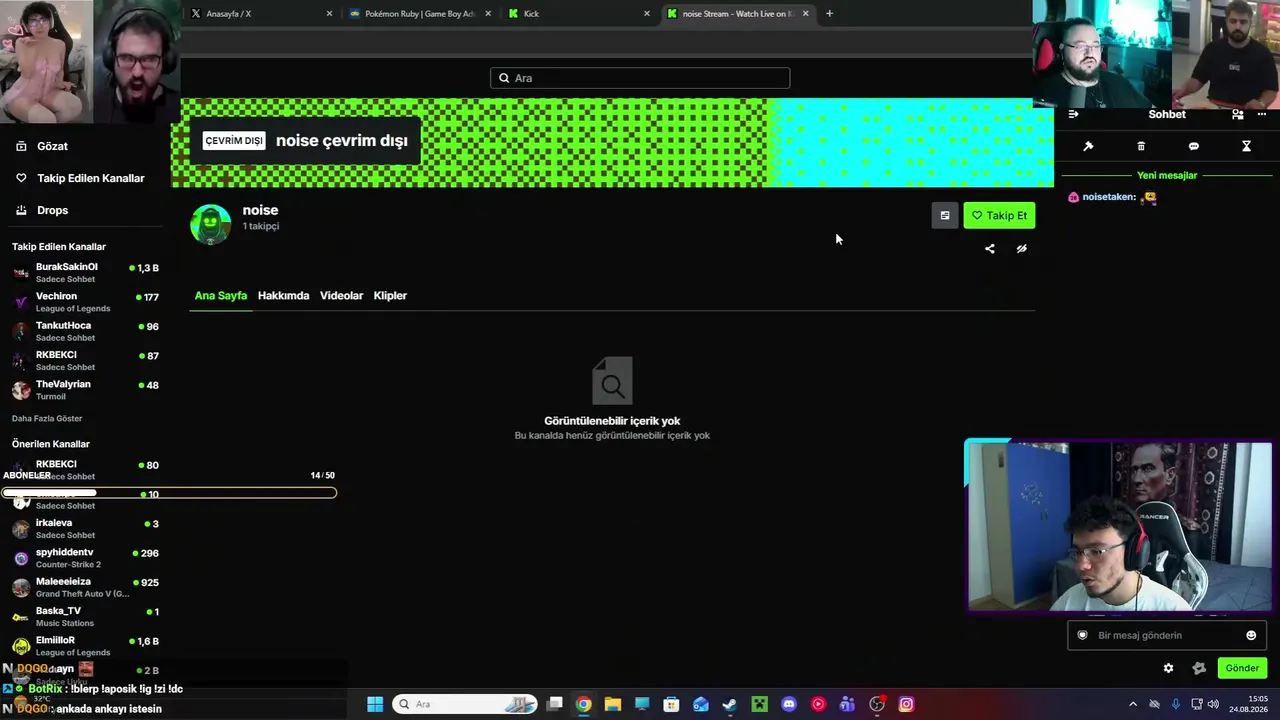Image resolution: width=1280 pixels, height=720 pixels.
Task: Click the gray panel icon beside Takip Et
Action: [x=945, y=215]
